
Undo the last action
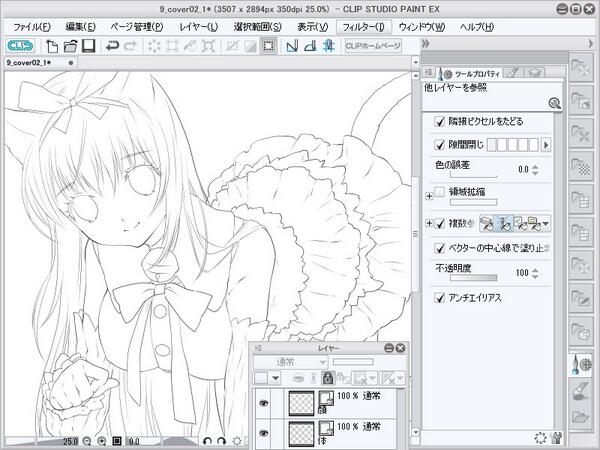tap(112, 46)
